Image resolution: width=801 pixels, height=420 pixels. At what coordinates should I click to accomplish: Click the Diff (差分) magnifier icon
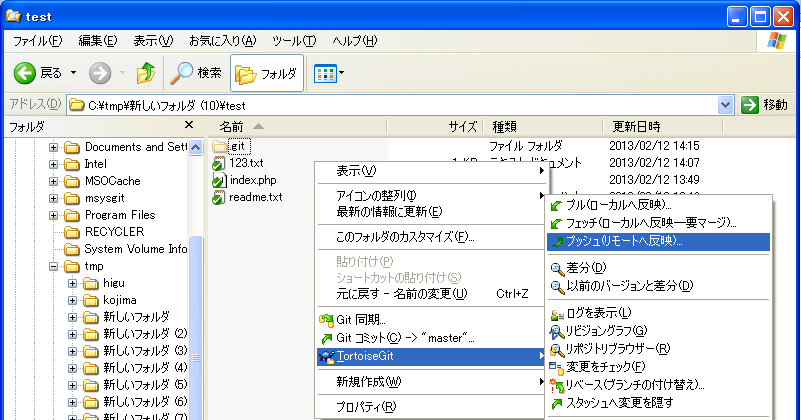click(557, 268)
